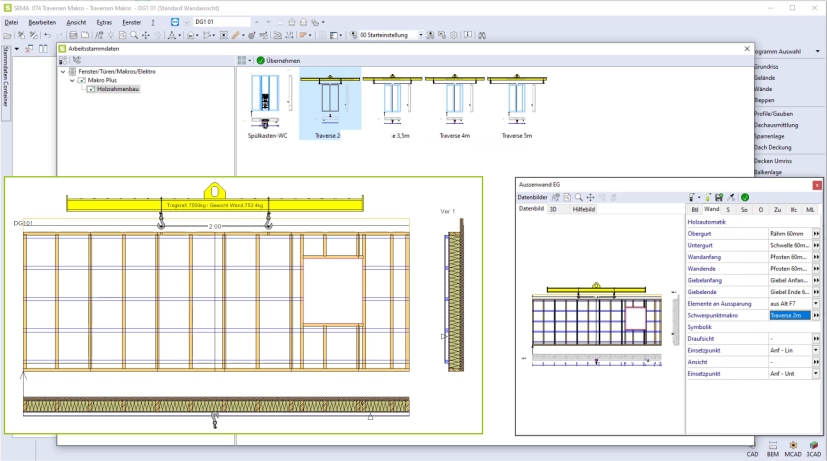Click the print icon in main toolbar
The image size is (827, 461).
tap(71, 35)
